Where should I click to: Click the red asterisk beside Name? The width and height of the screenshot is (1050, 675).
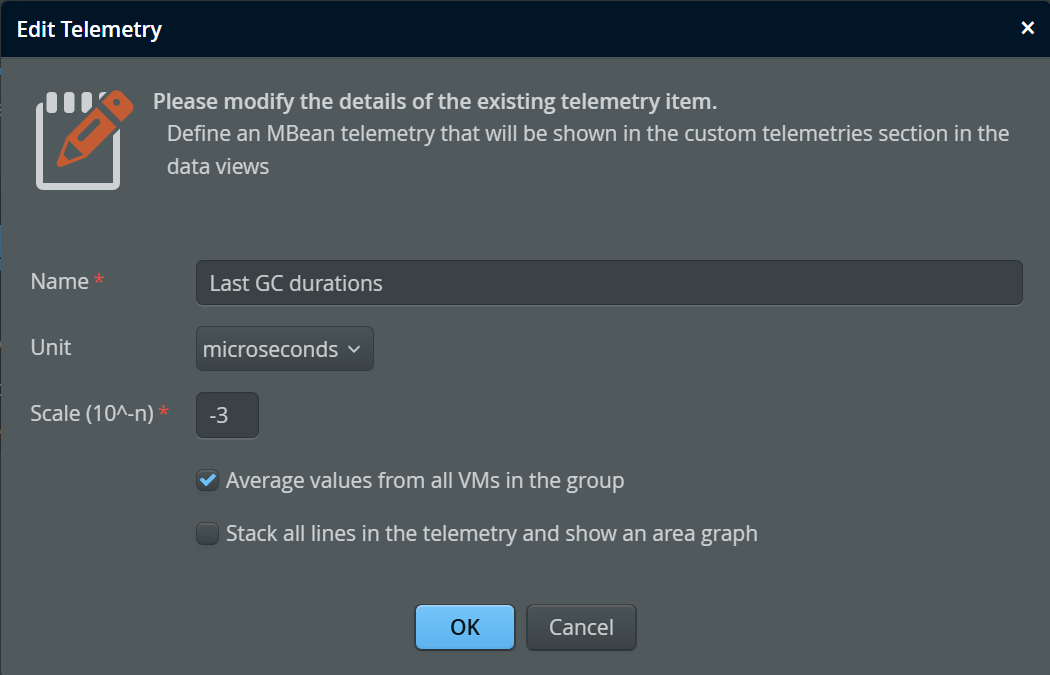(x=99, y=283)
